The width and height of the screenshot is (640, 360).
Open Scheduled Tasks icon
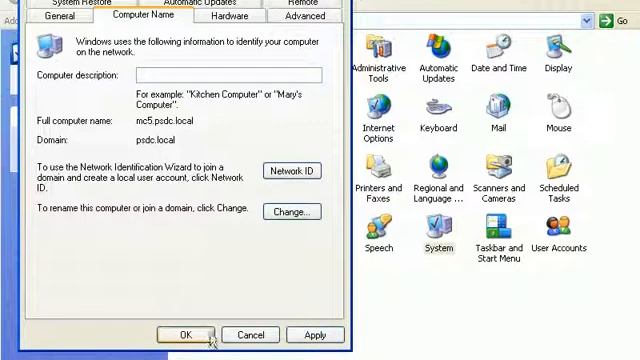(558, 179)
